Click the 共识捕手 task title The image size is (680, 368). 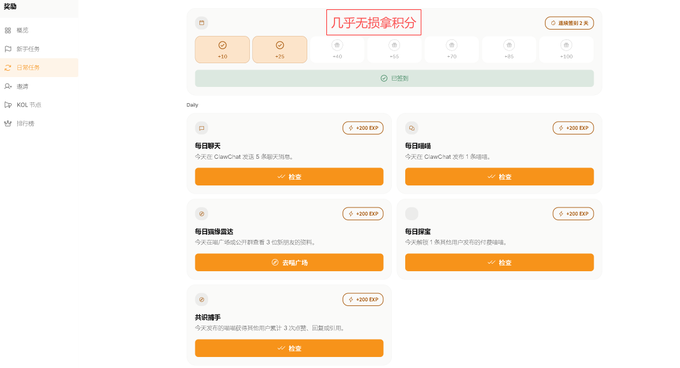pos(208,318)
